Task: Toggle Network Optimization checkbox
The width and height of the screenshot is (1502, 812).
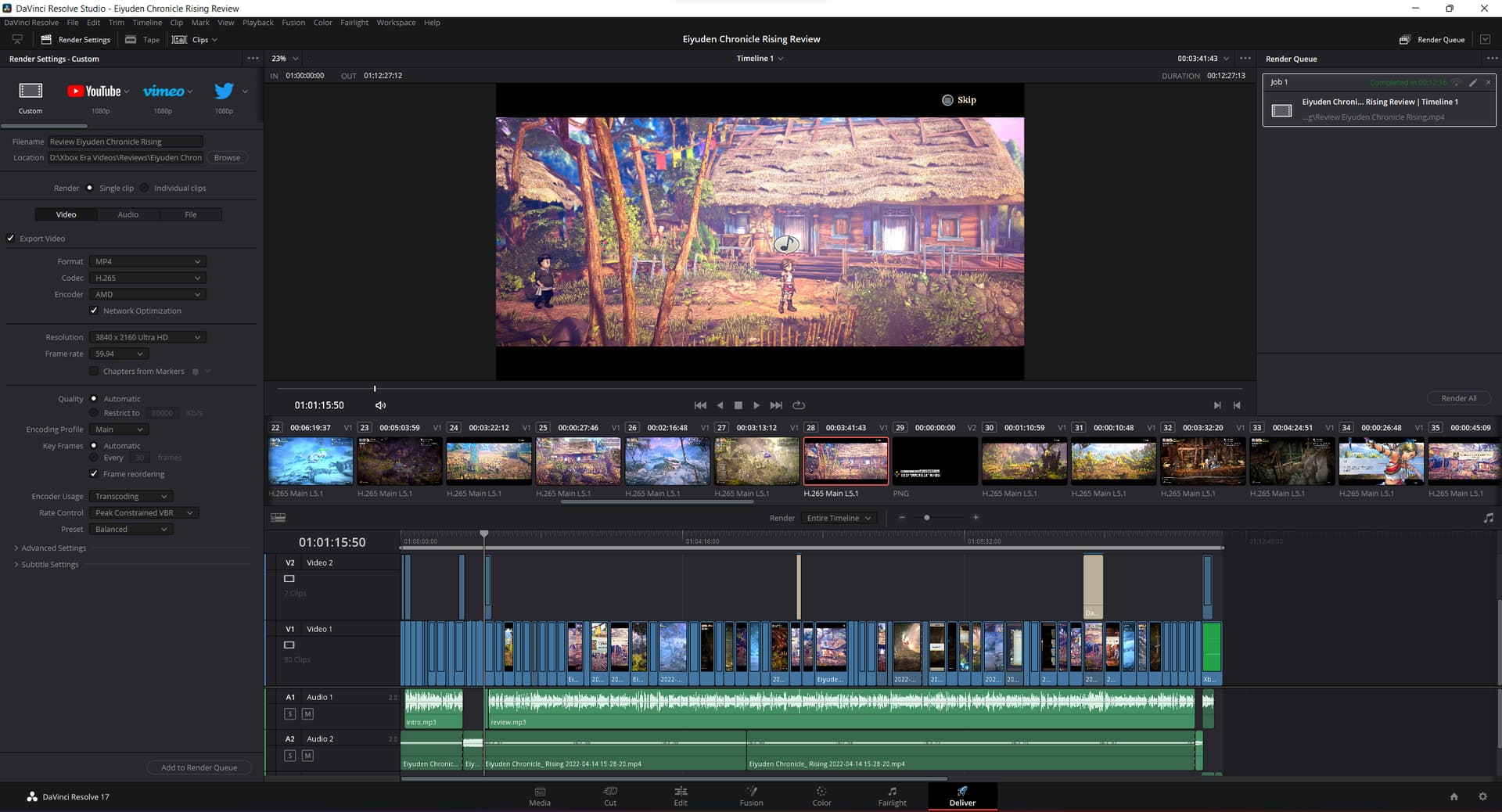Action: (94, 311)
